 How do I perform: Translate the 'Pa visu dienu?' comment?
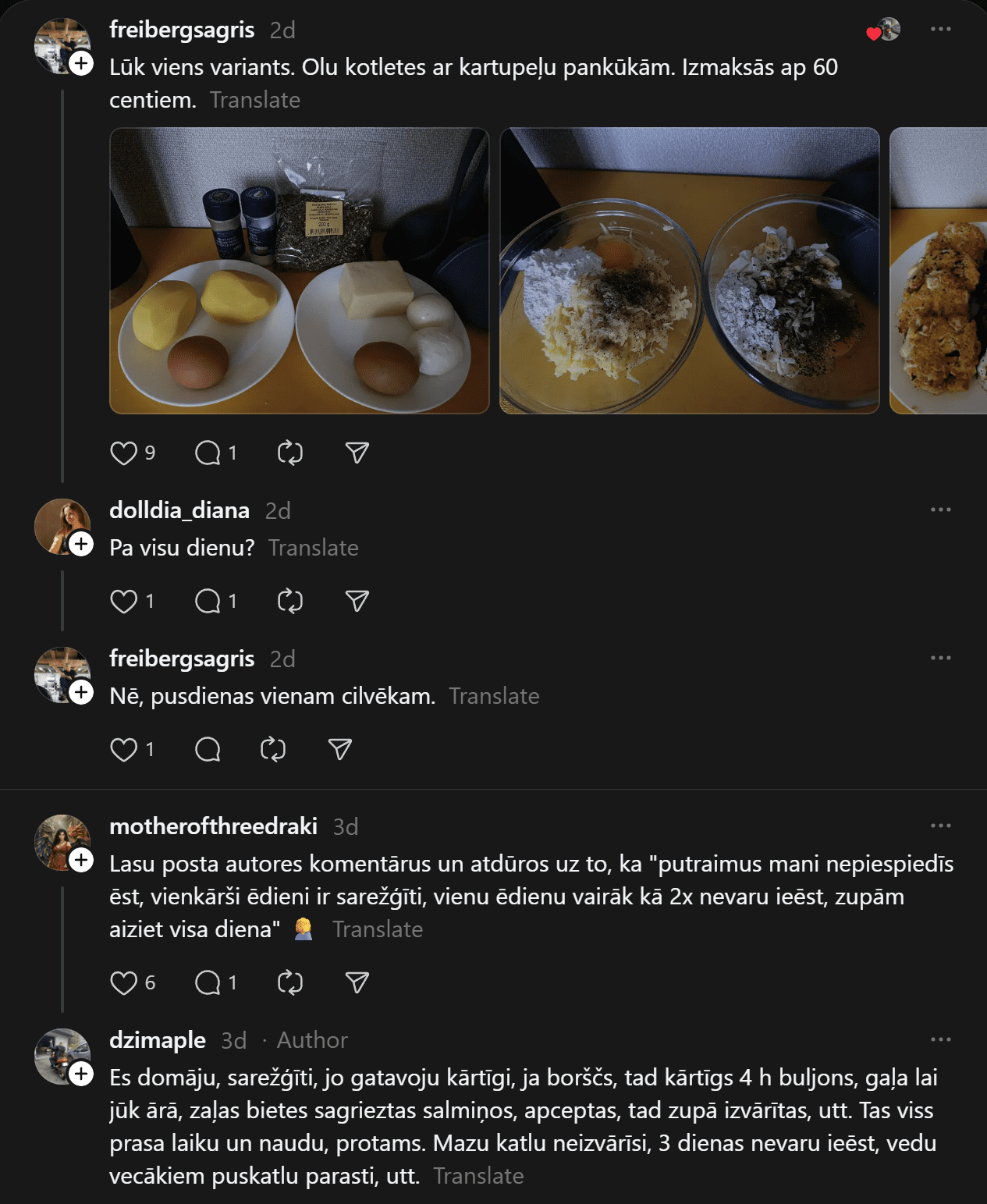[x=313, y=548]
